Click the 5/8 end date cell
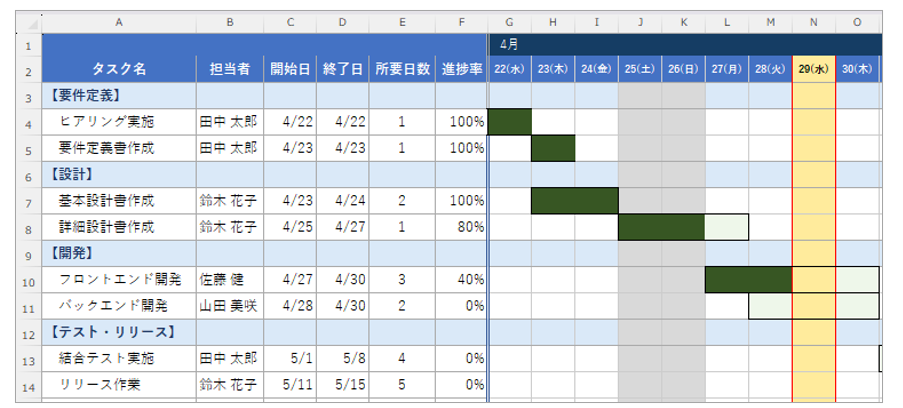 pos(343,359)
